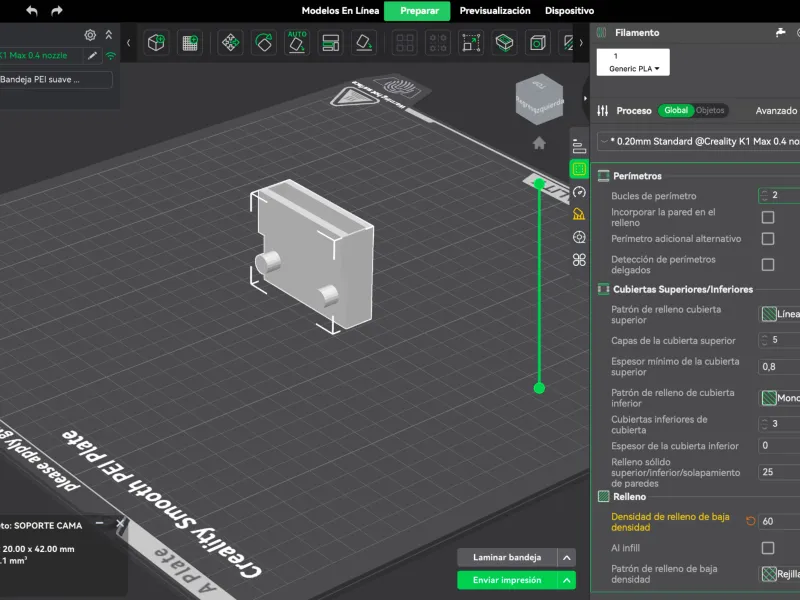Toggle the AI infill checkbox

point(767,548)
